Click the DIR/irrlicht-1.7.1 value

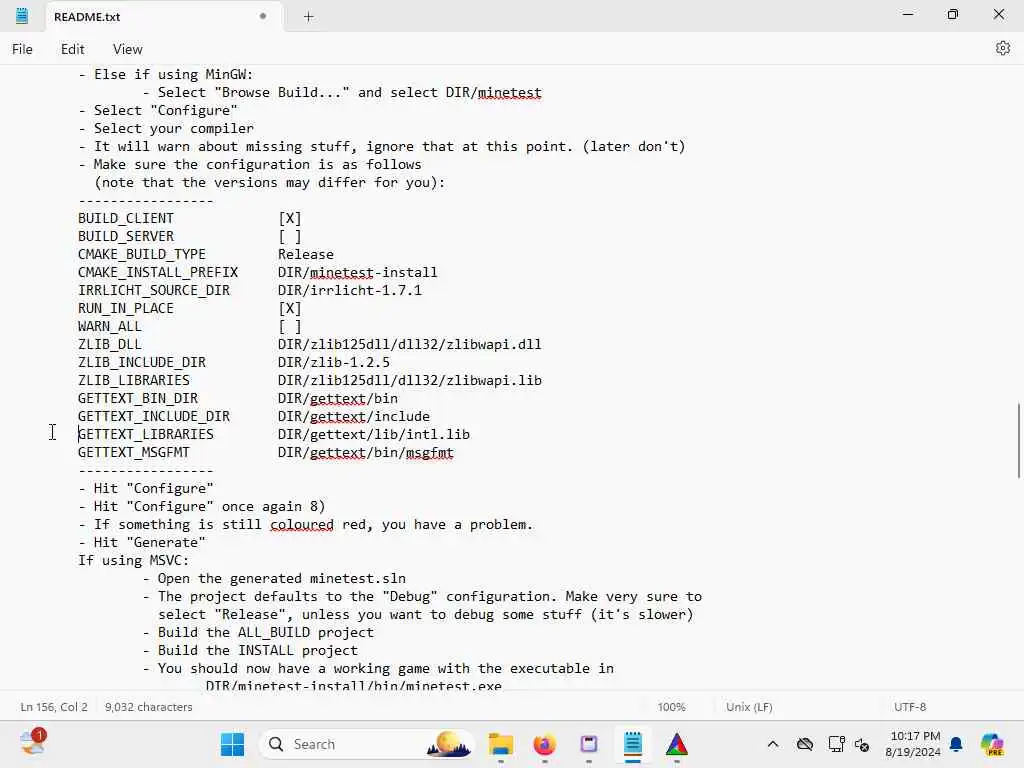(x=350, y=290)
